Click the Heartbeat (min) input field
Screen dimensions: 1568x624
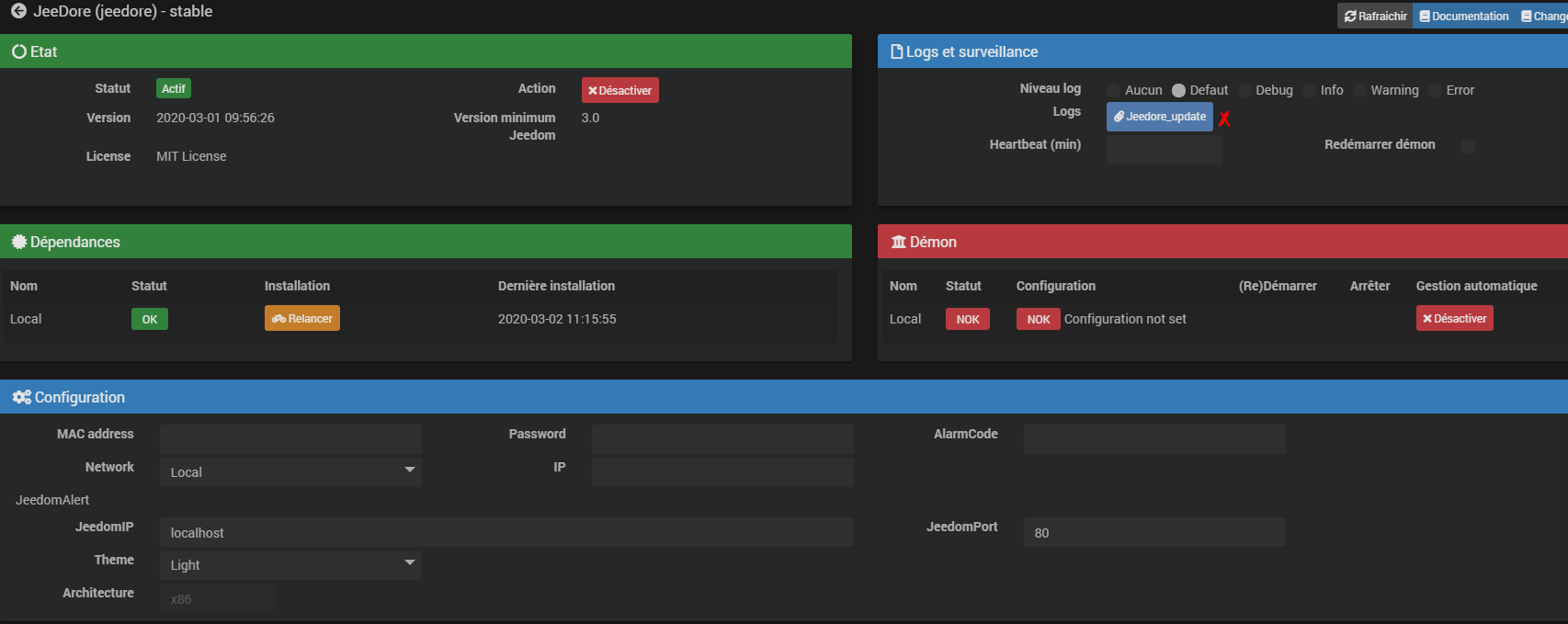1164,149
